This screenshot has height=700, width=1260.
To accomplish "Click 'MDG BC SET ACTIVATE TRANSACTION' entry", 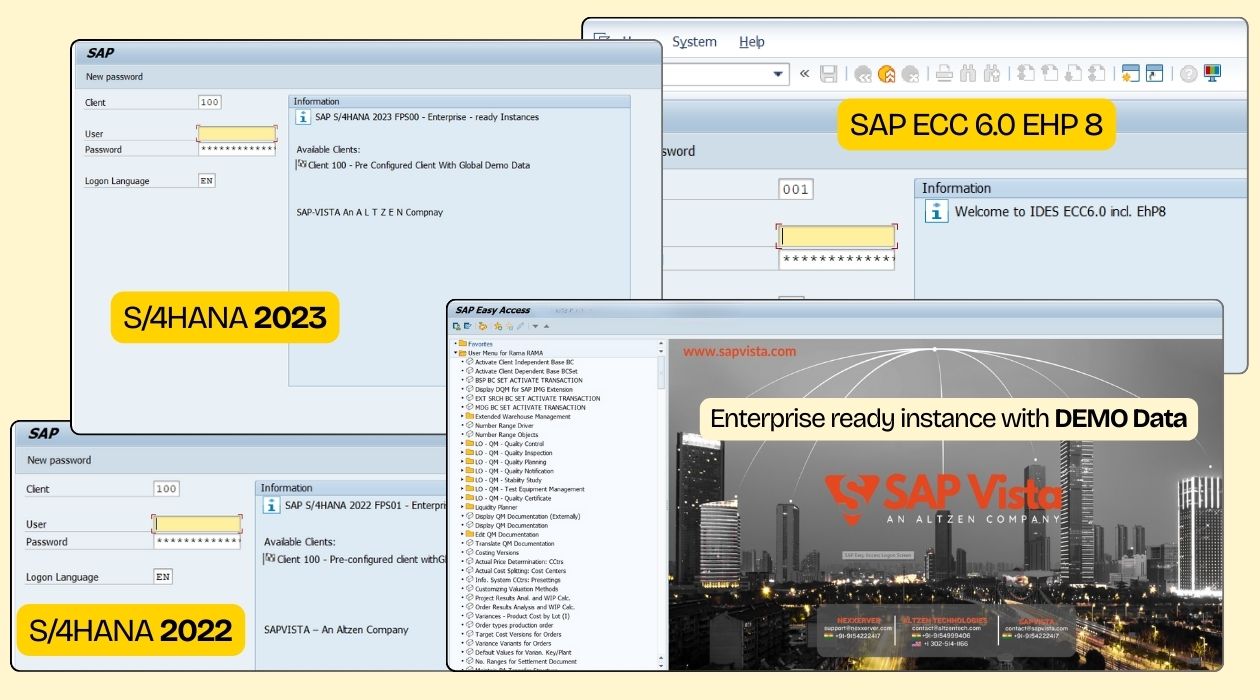I will point(530,408).
